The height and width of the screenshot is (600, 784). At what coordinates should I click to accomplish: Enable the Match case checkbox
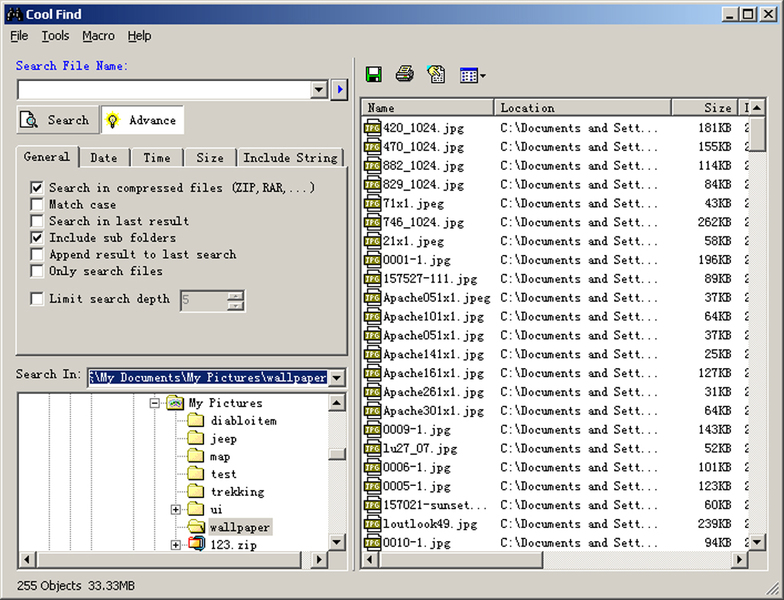[x=37, y=205]
